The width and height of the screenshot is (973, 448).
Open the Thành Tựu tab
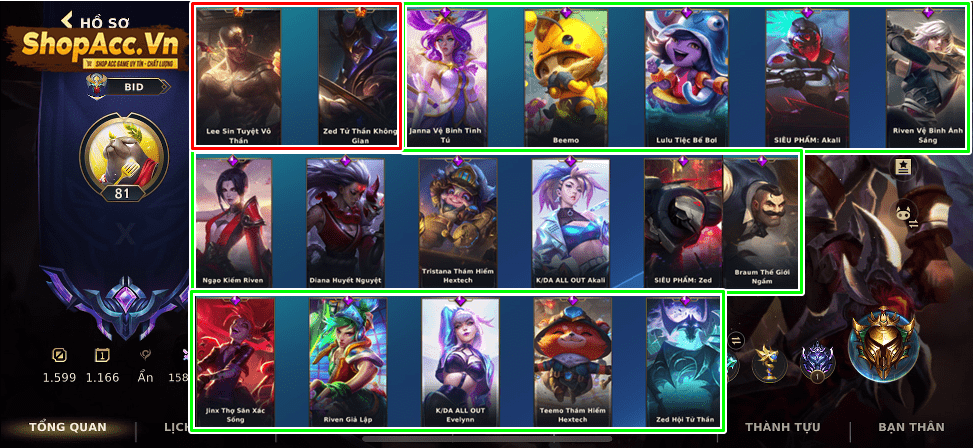[x=782, y=427]
